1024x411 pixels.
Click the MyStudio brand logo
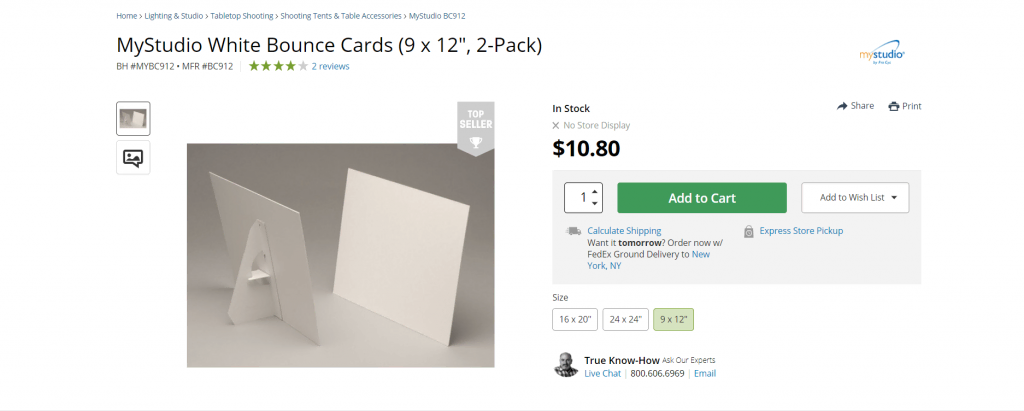pos(882,55)
